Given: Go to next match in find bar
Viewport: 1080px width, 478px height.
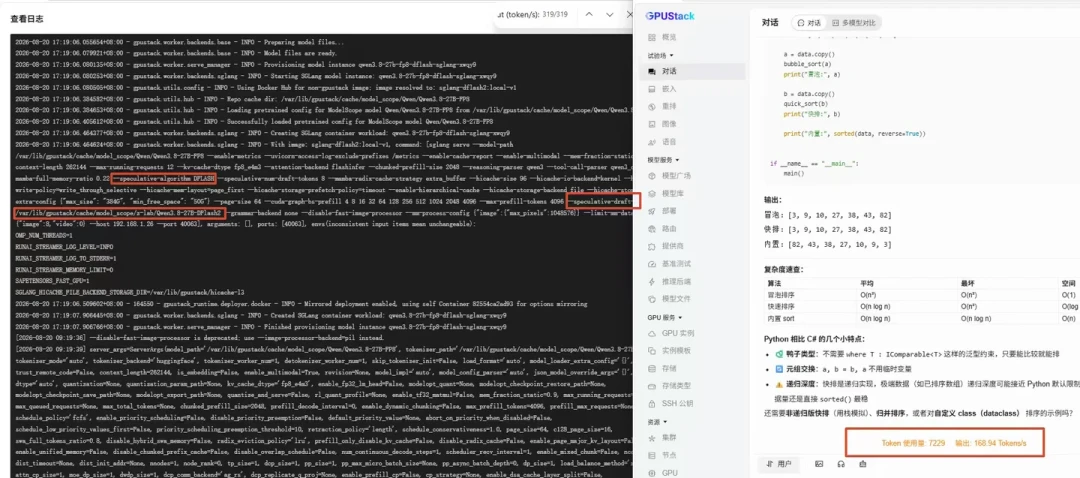Looking at the screenshot, I should pos(610,14).
